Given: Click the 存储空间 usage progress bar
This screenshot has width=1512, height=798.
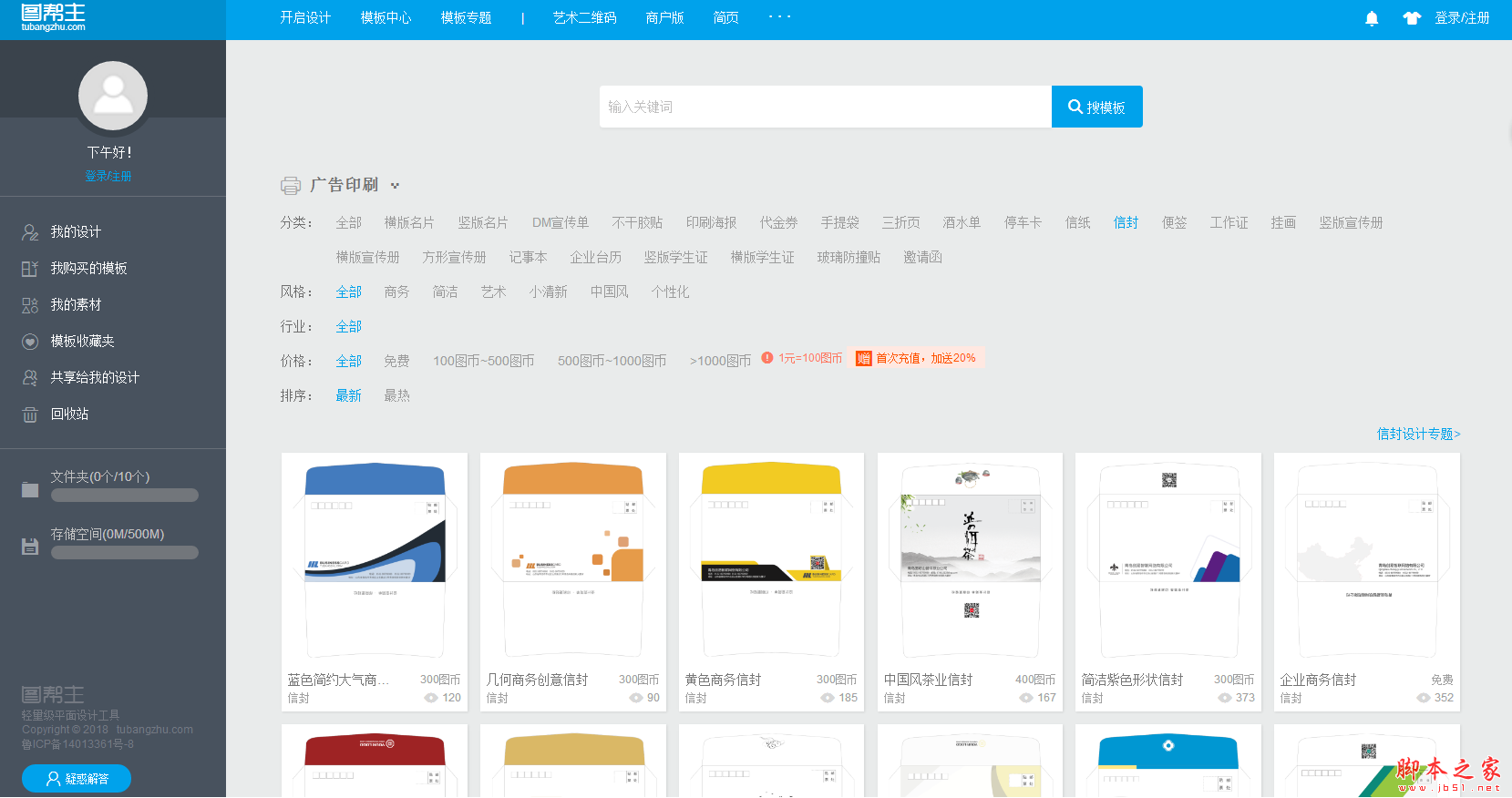Looking at the screenshot, I should (125, 553).
